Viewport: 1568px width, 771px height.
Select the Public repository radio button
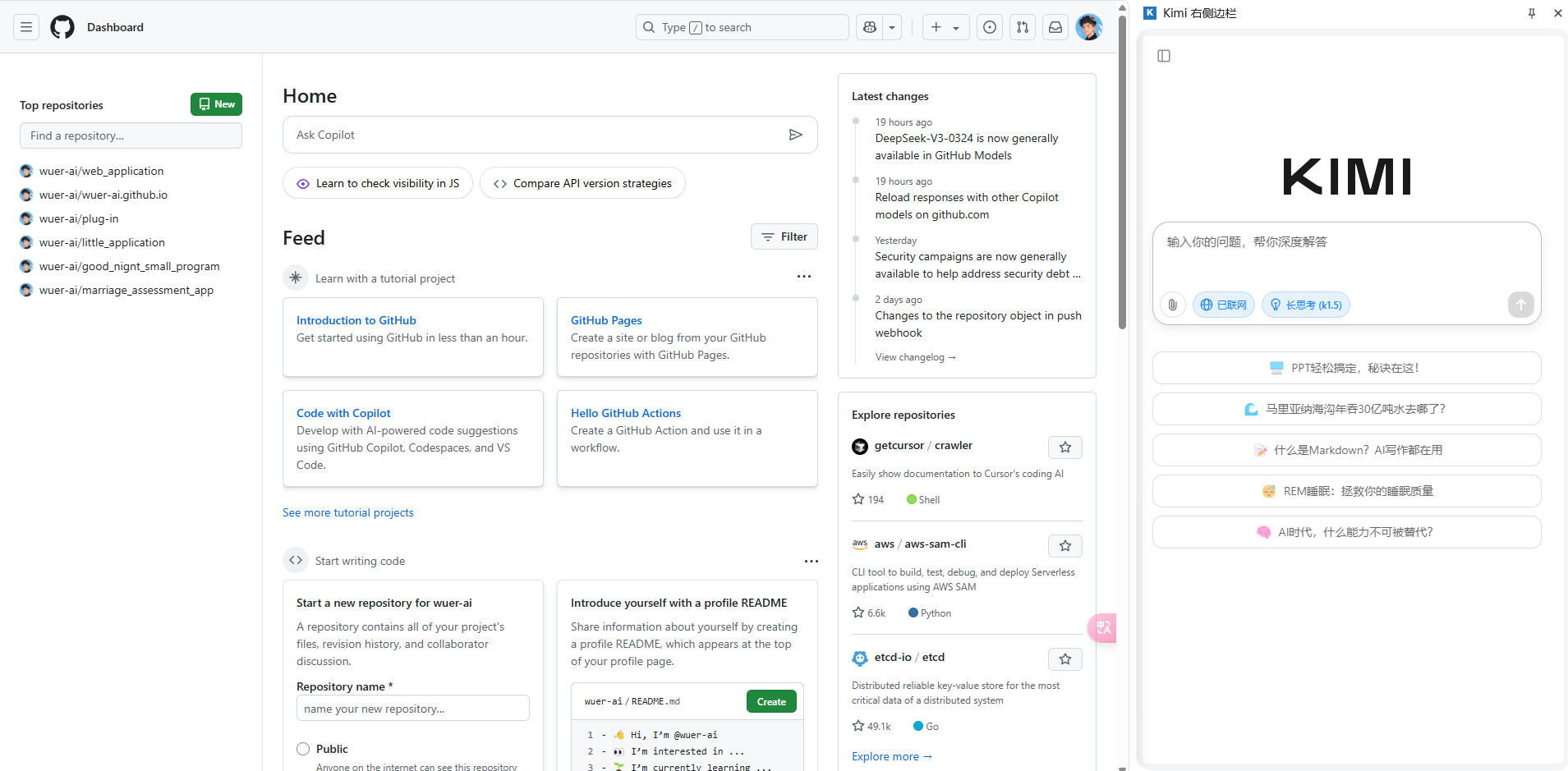[x=303, y=749]
